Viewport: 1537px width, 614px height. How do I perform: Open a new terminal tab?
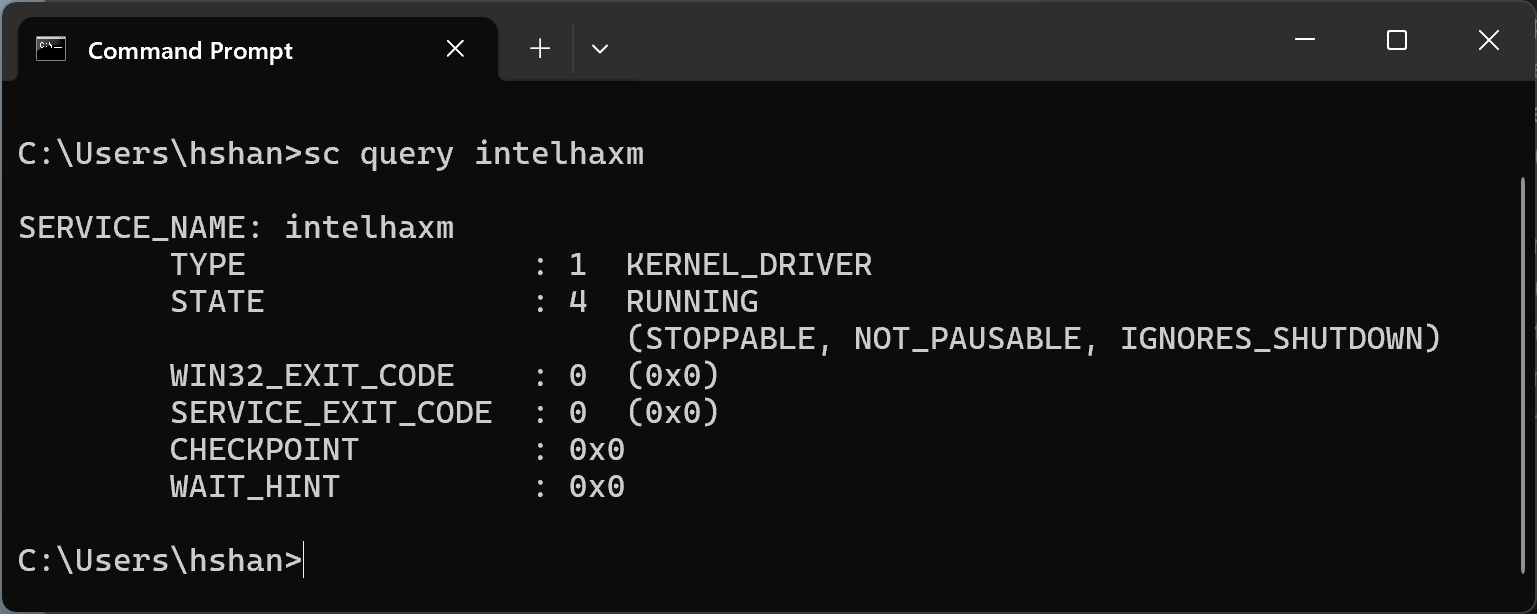click(540, 49)
